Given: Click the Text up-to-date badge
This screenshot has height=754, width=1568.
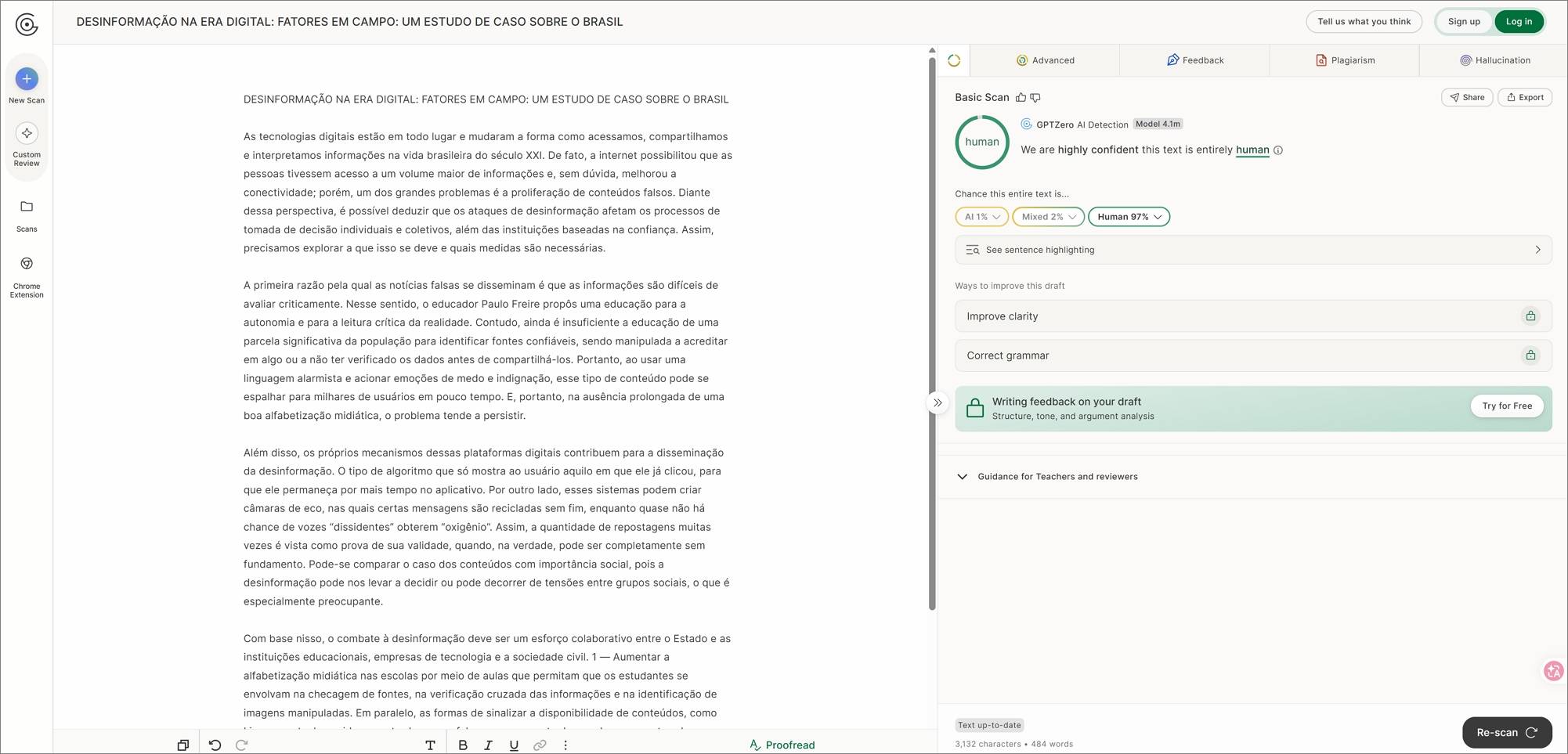Looking at the screenshot, I should pyautogui.click(x=989, y=726).
